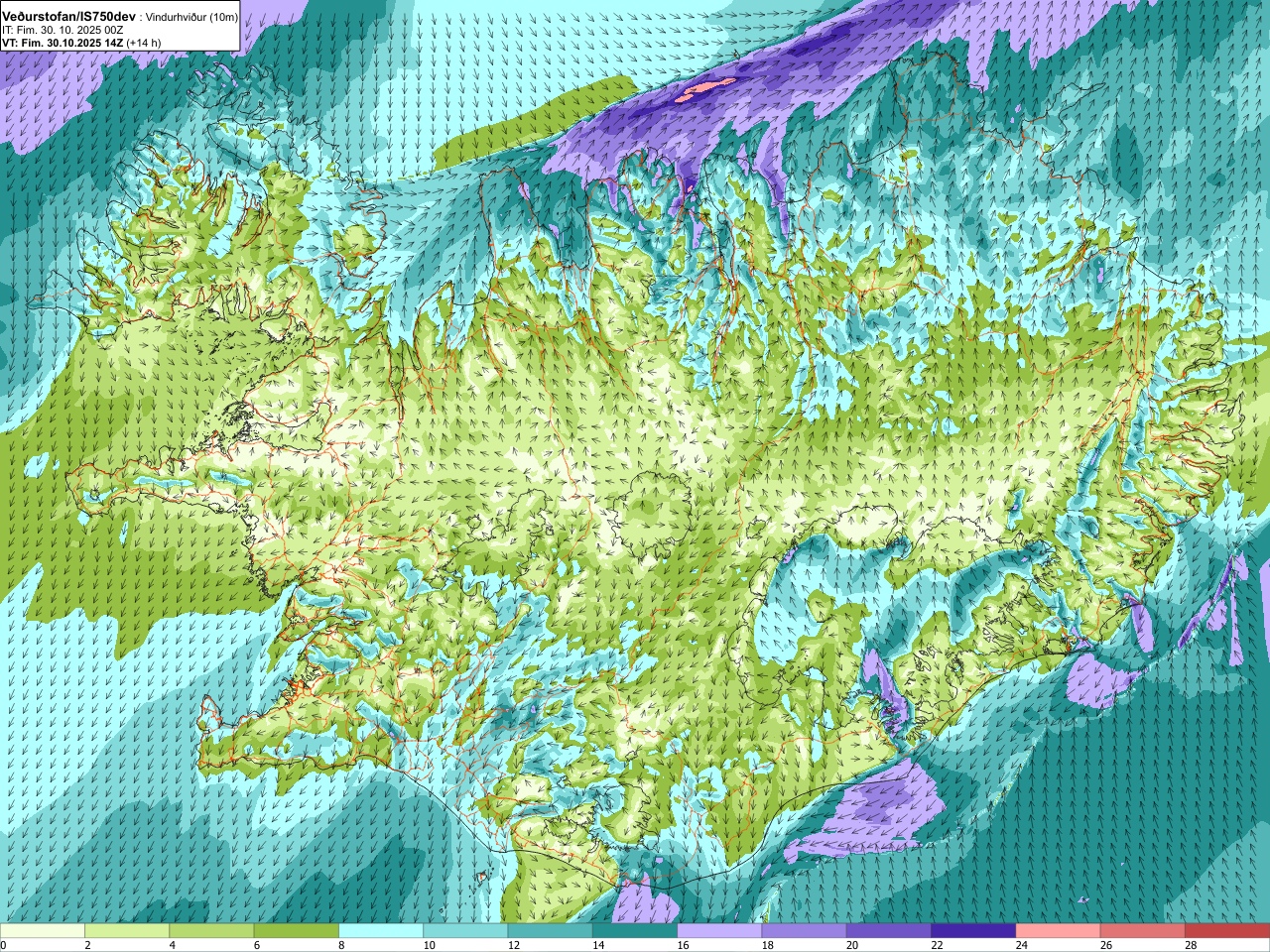Screen dimensions: 1270x952
Task: Click the 6–8 m/s olive green legend swatch
Action: pyautogui.click(x=297, y=931)
